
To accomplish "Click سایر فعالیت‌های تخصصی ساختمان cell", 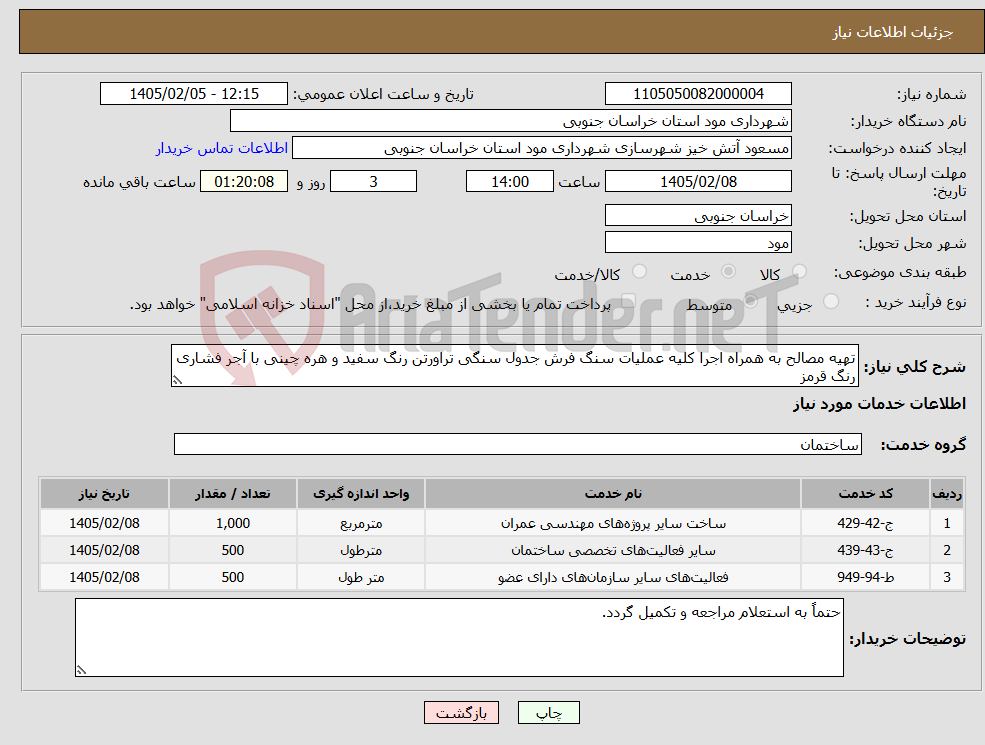I will [612, 550].
